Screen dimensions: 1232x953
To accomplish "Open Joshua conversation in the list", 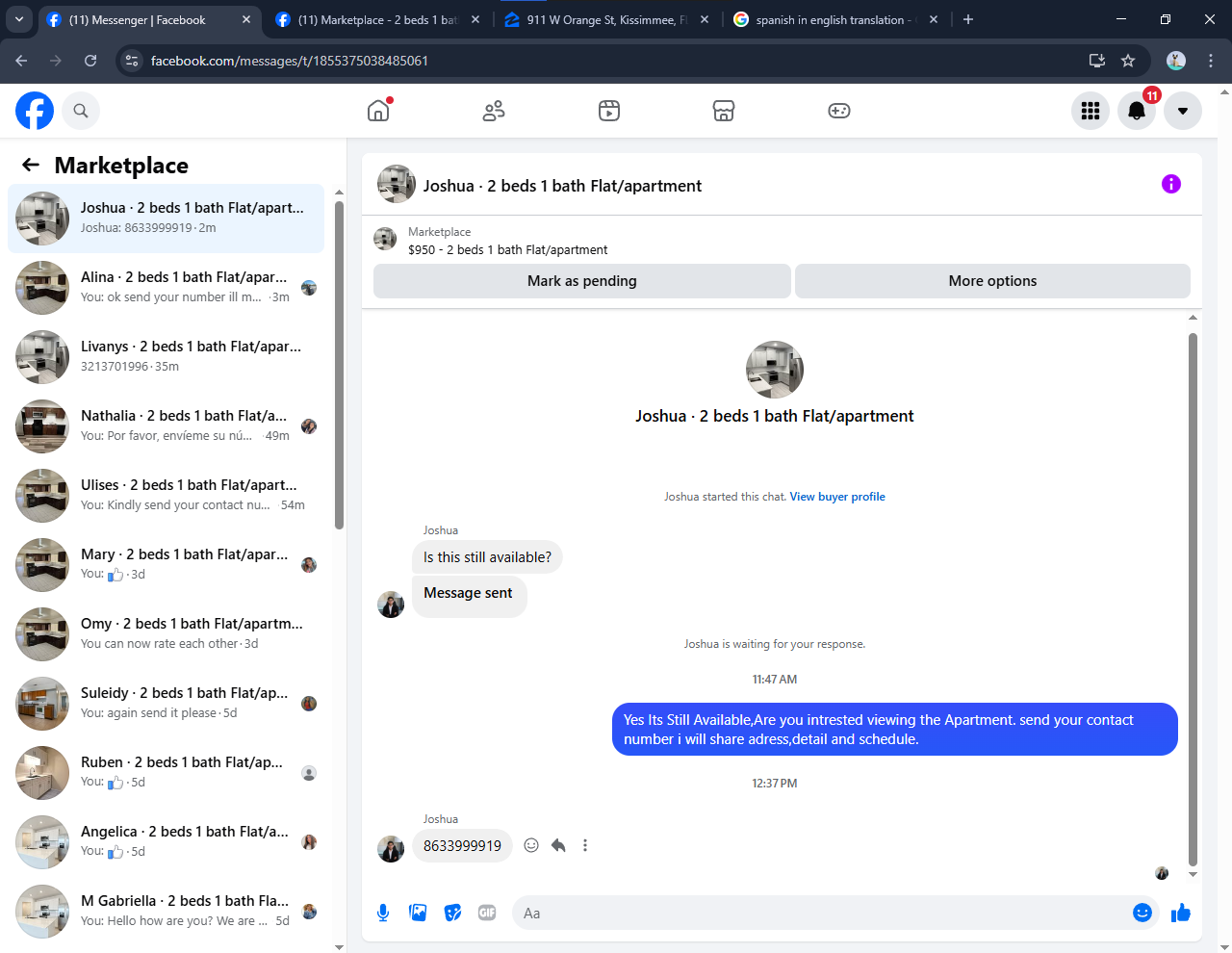I will (167, 219).
